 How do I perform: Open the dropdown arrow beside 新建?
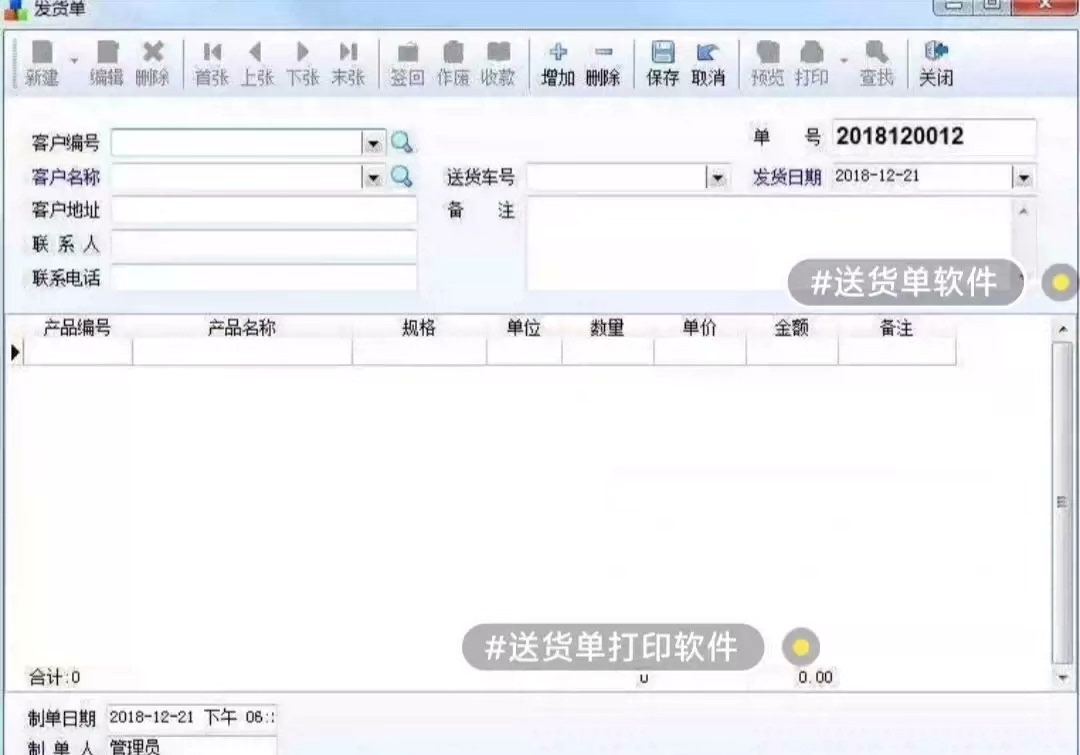(x=74, y=61)
